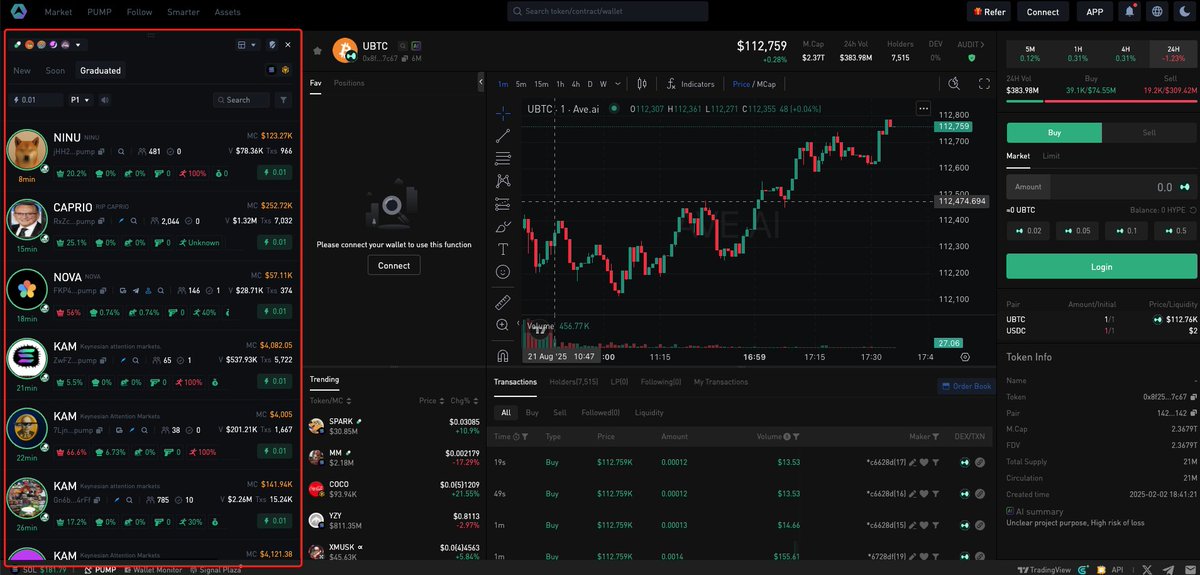The width and height of the screenshot is (1200, 575).
Task: Toggle amount currency switch beside 0.0
Action: (1185, 187)
